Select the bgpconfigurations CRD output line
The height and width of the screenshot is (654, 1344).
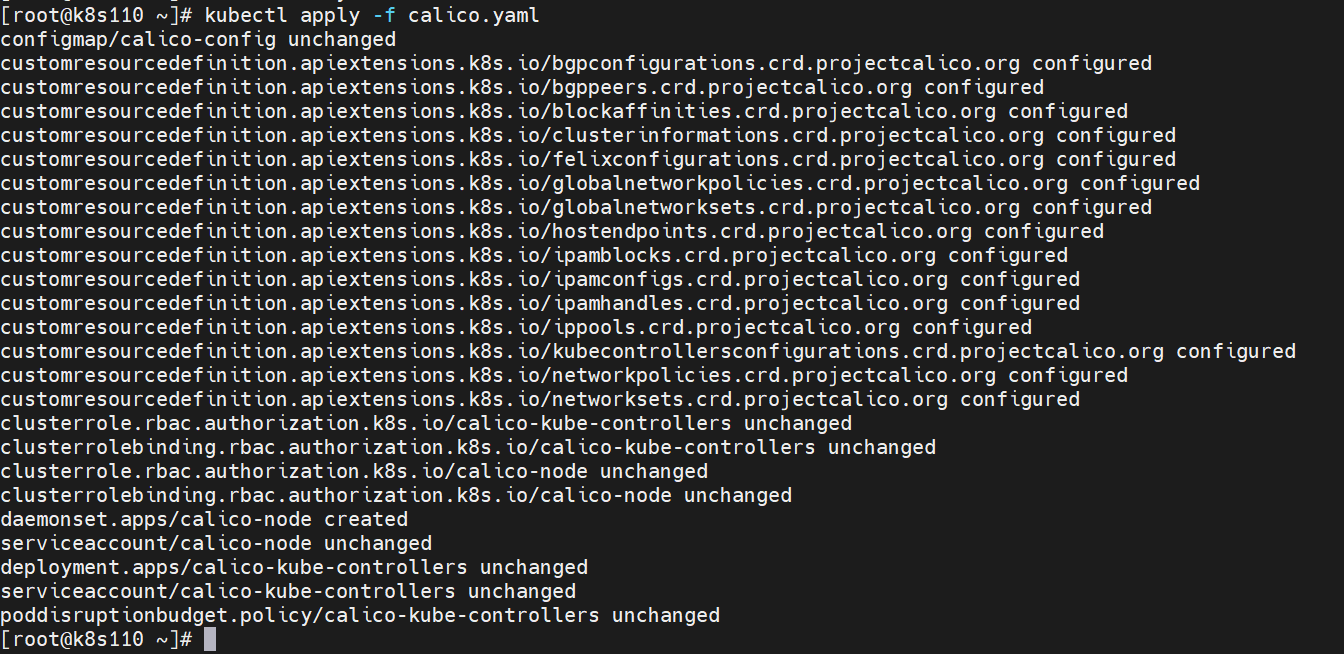pos(576,63)
